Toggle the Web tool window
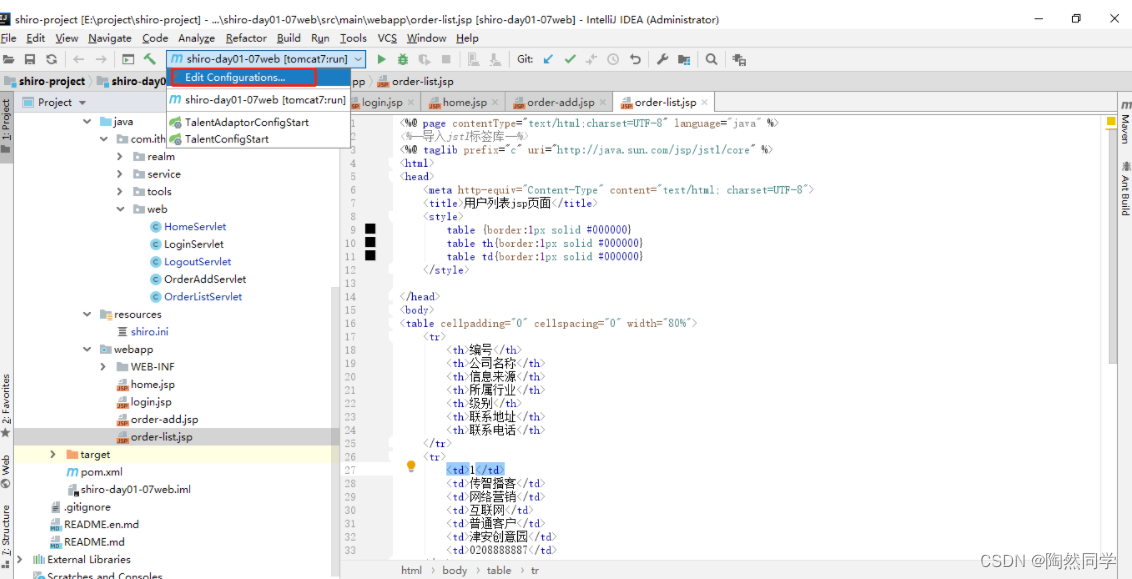 coord(6,471)
